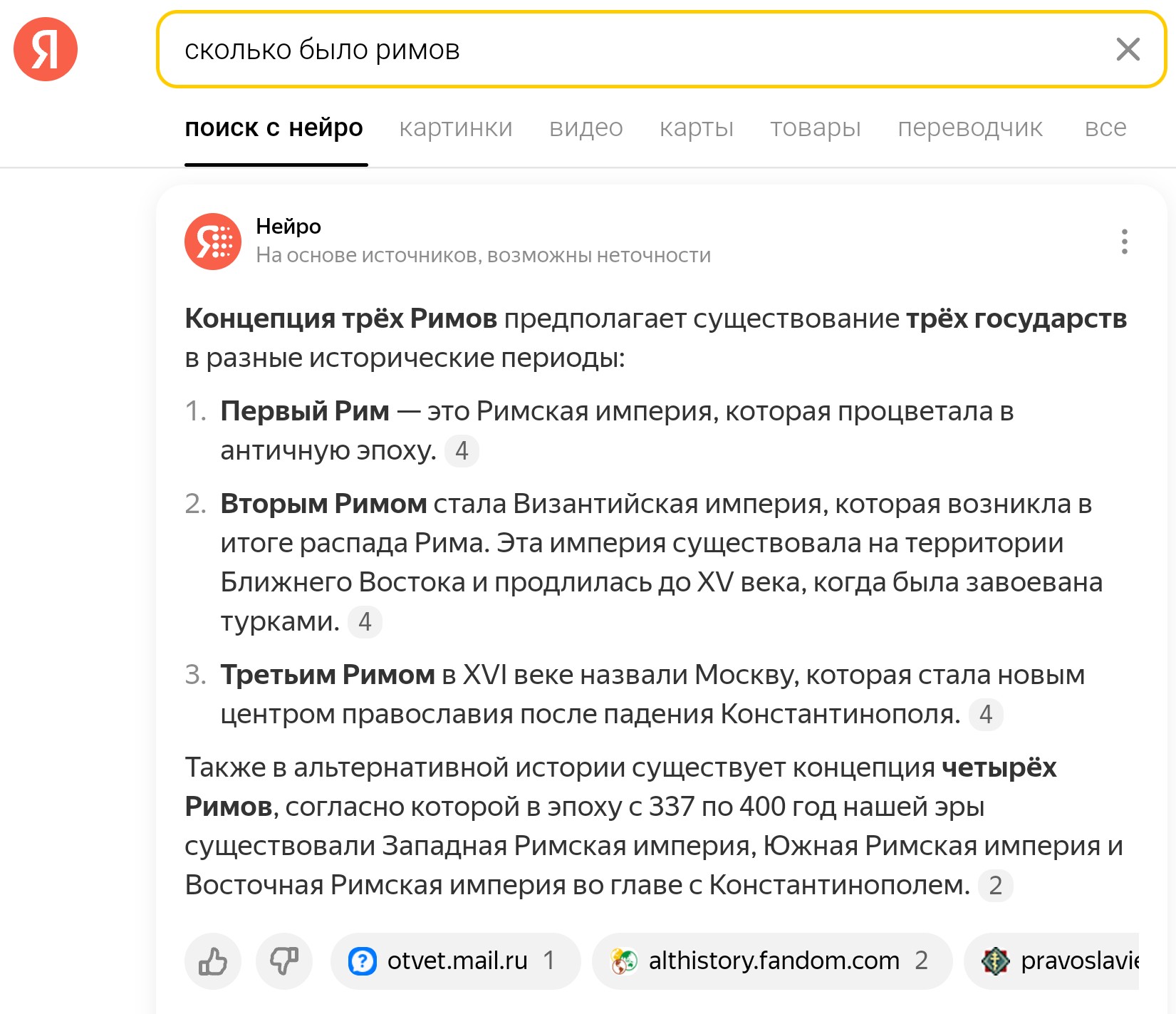Expand the 'все' services menu

point(1105,128)
